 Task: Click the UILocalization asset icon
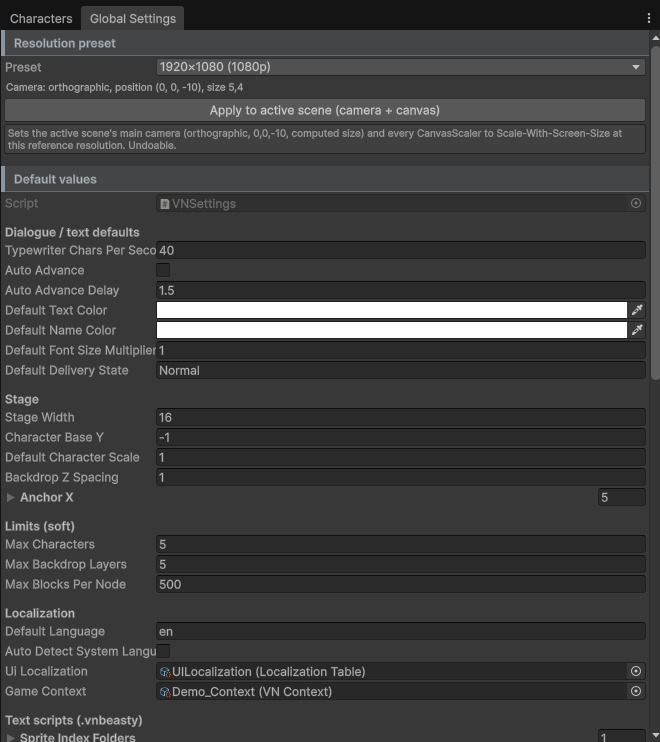click(165, 672)
